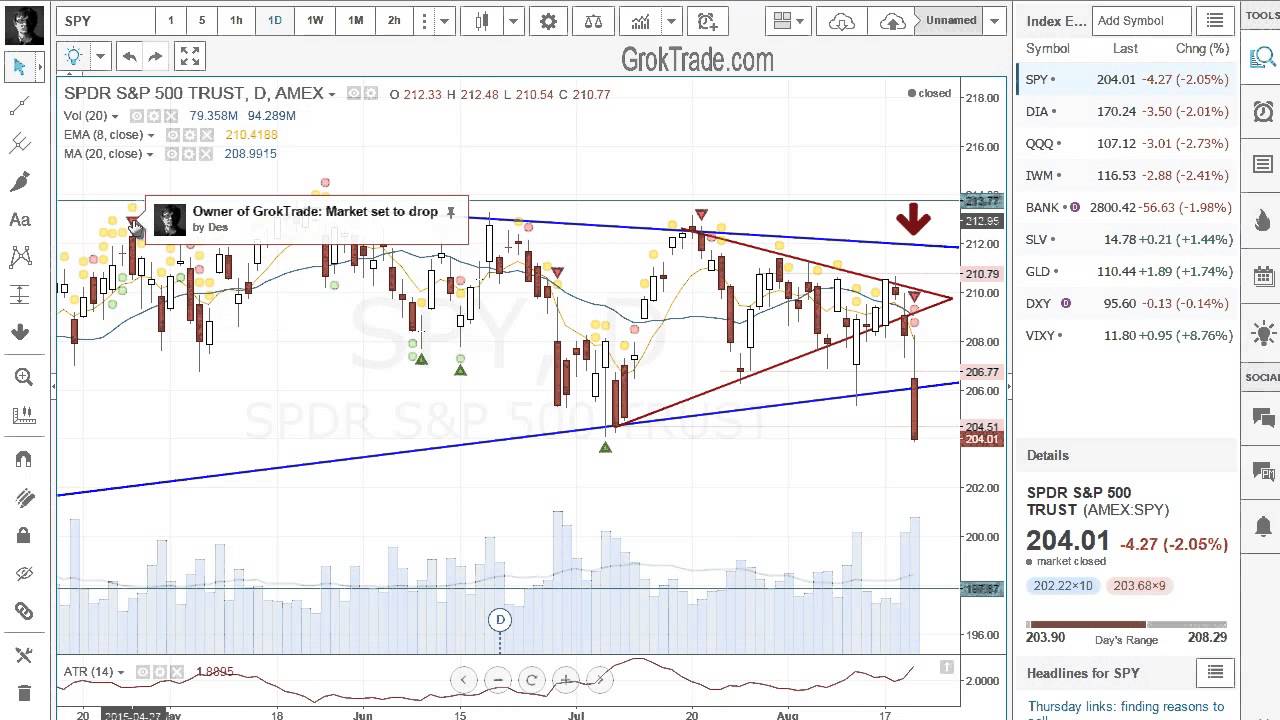Choose the 1W timeframe
The height and width of the screenshot is (720, 1280).
[315, 21]
